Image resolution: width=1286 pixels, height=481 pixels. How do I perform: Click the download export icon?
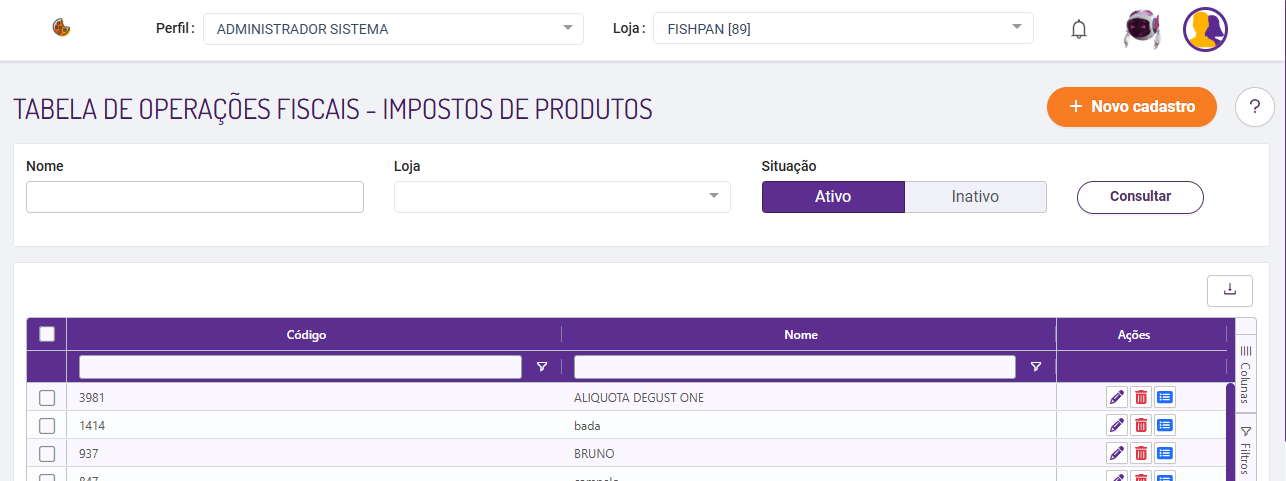tap(1230, 290)
